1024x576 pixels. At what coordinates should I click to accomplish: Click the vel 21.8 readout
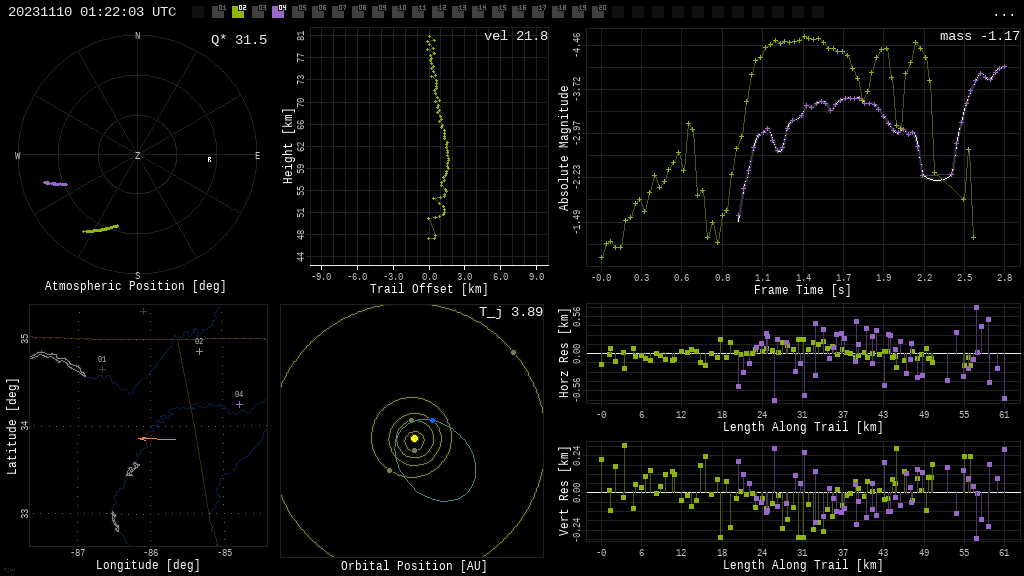point(516,36)
